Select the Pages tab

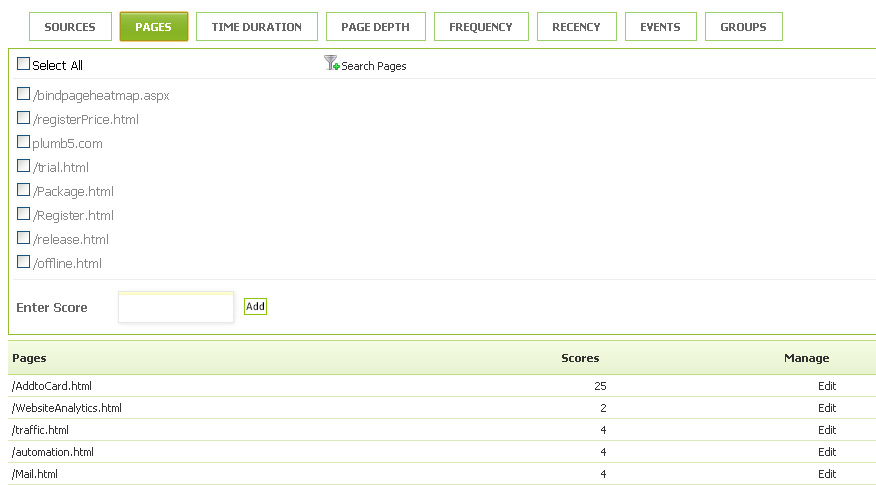[x=154, y=27]
